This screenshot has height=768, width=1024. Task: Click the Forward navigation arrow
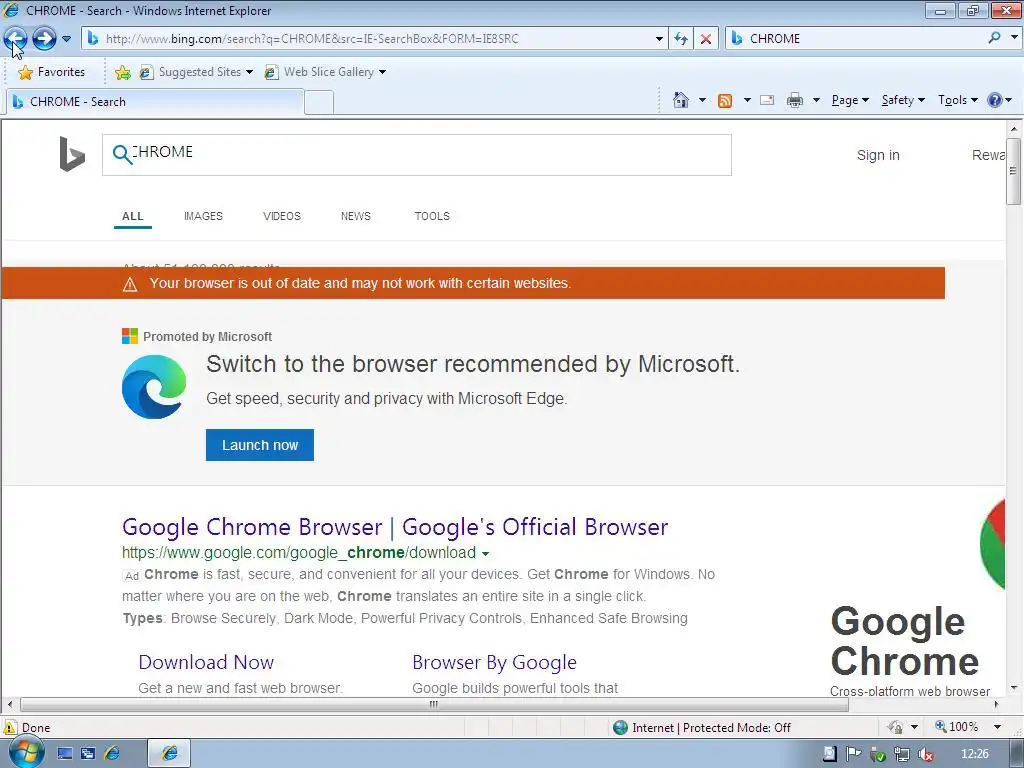(x=44, y=39)
